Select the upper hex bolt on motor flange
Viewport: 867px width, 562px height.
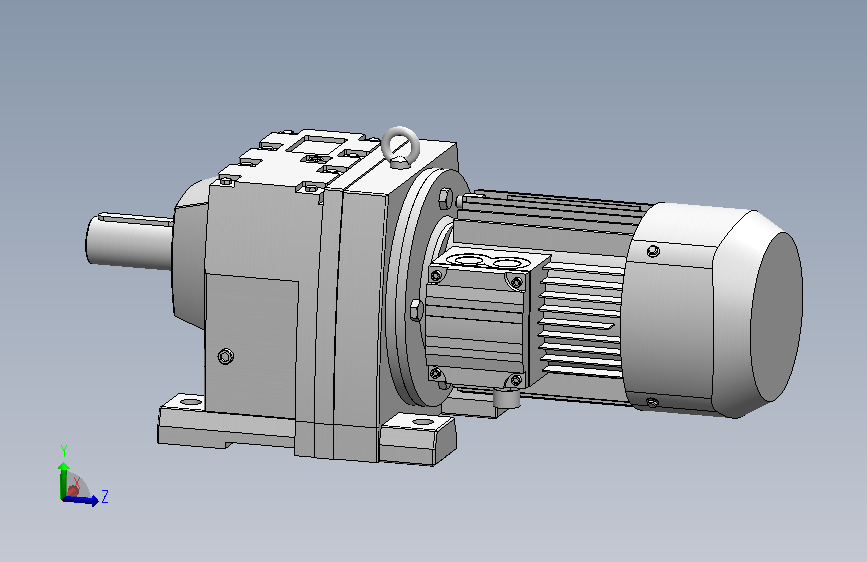point(446,197)
